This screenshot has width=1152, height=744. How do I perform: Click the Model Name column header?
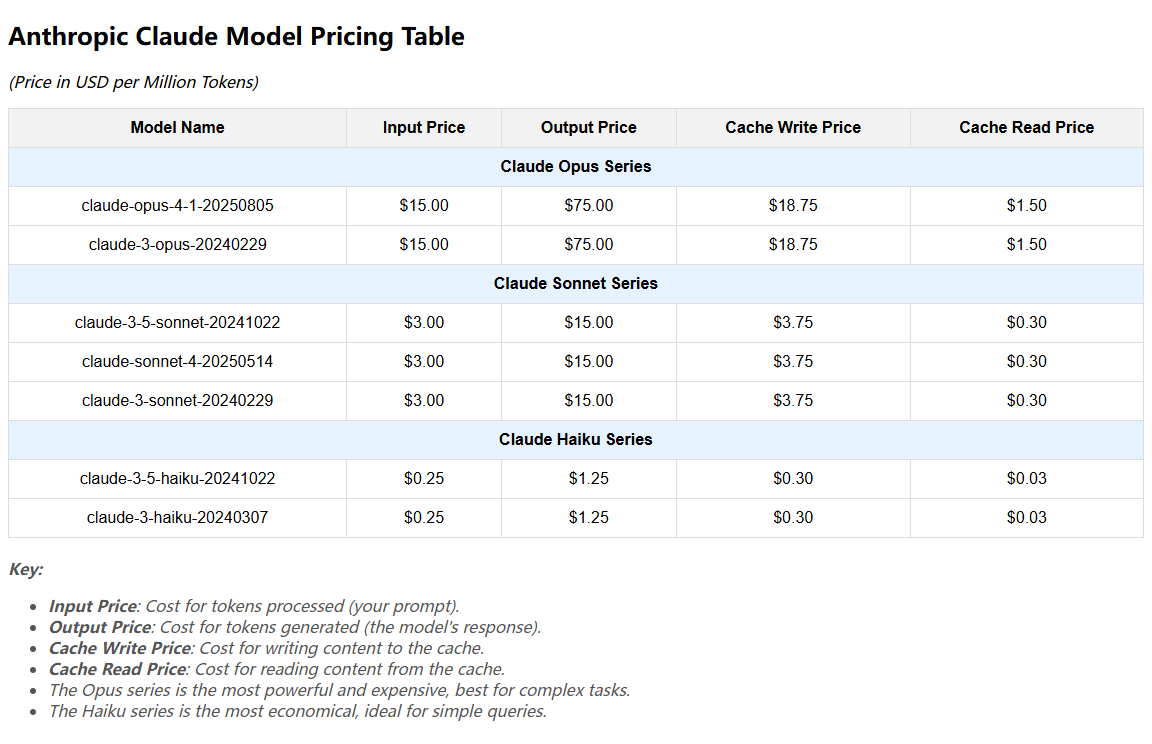coord(177,128)
